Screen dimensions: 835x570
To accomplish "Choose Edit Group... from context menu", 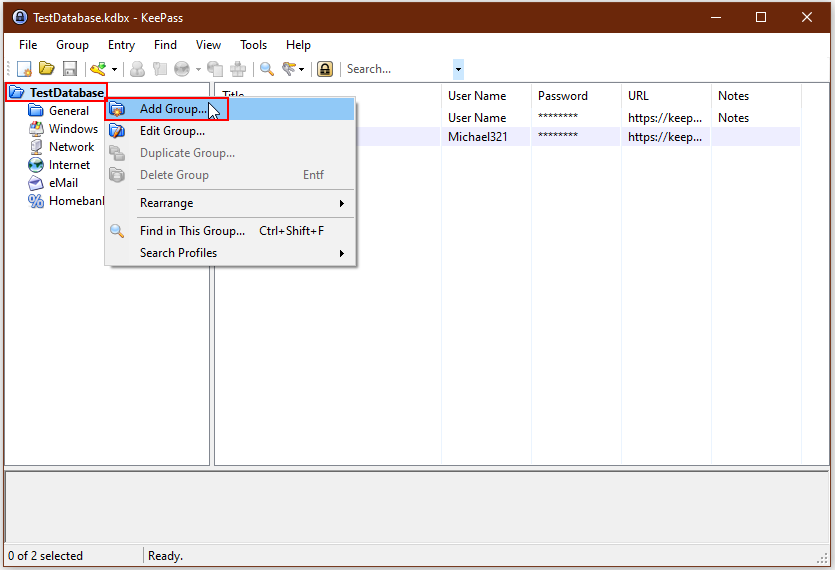I will [230, 131].
